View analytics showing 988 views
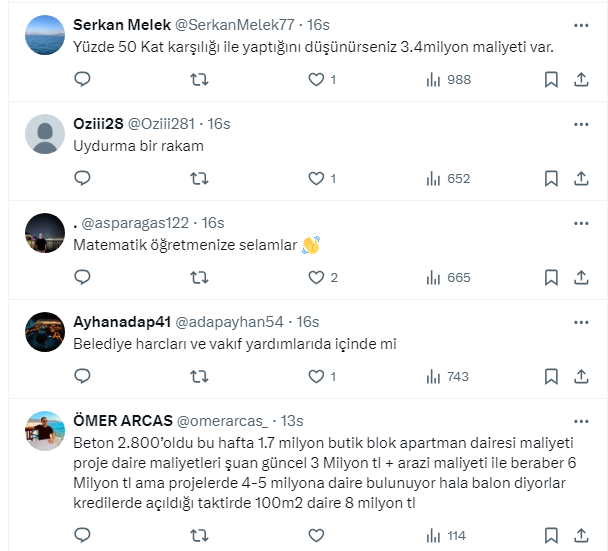 (x=448, y=79)
